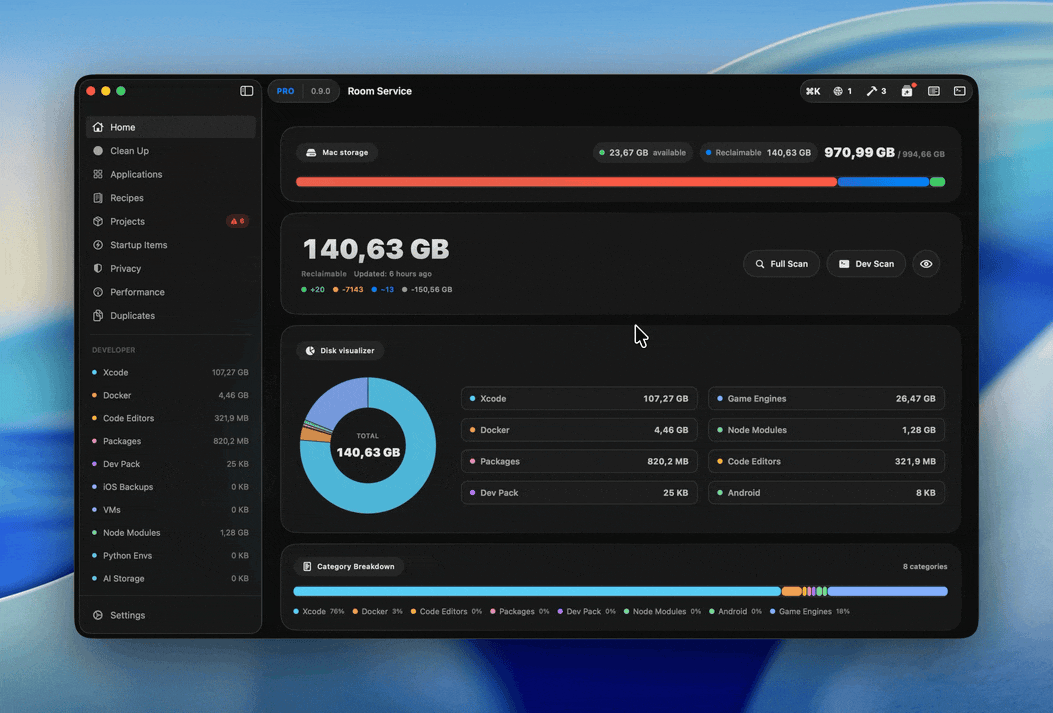Click the Node Modules 1,28 GB row

coord(827,430)
